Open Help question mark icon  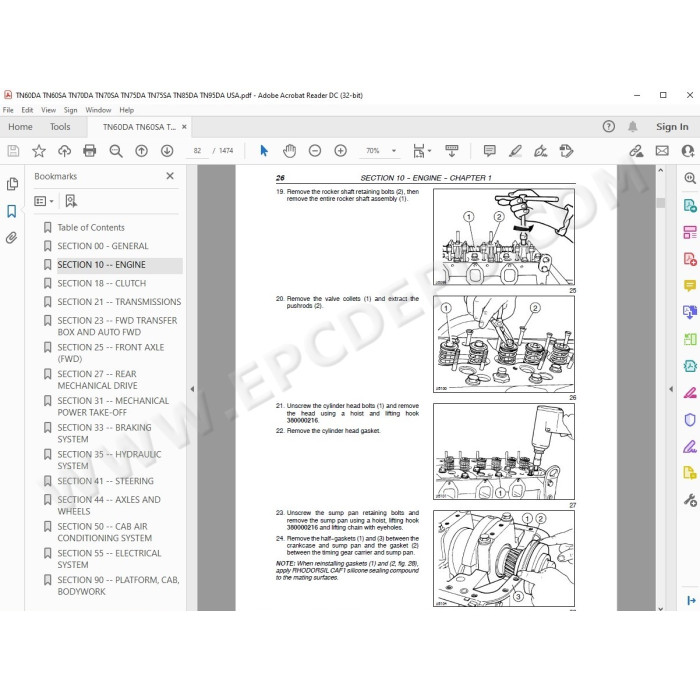coord(608,127)
